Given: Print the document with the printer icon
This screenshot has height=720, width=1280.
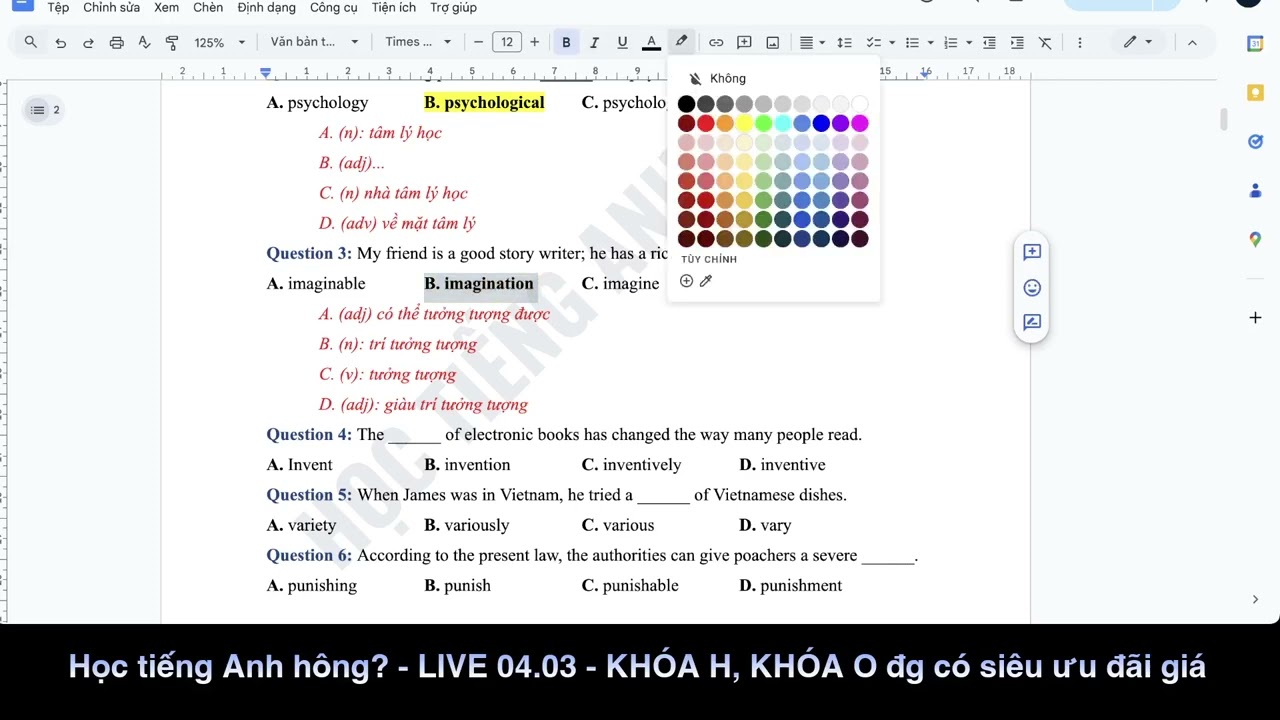Looking at the screenshot, I should pos(116,42).
